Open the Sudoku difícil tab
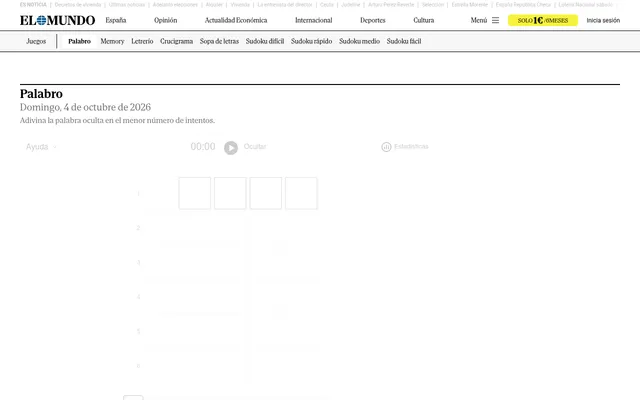640x400 pixels. [x=265, y=41]
